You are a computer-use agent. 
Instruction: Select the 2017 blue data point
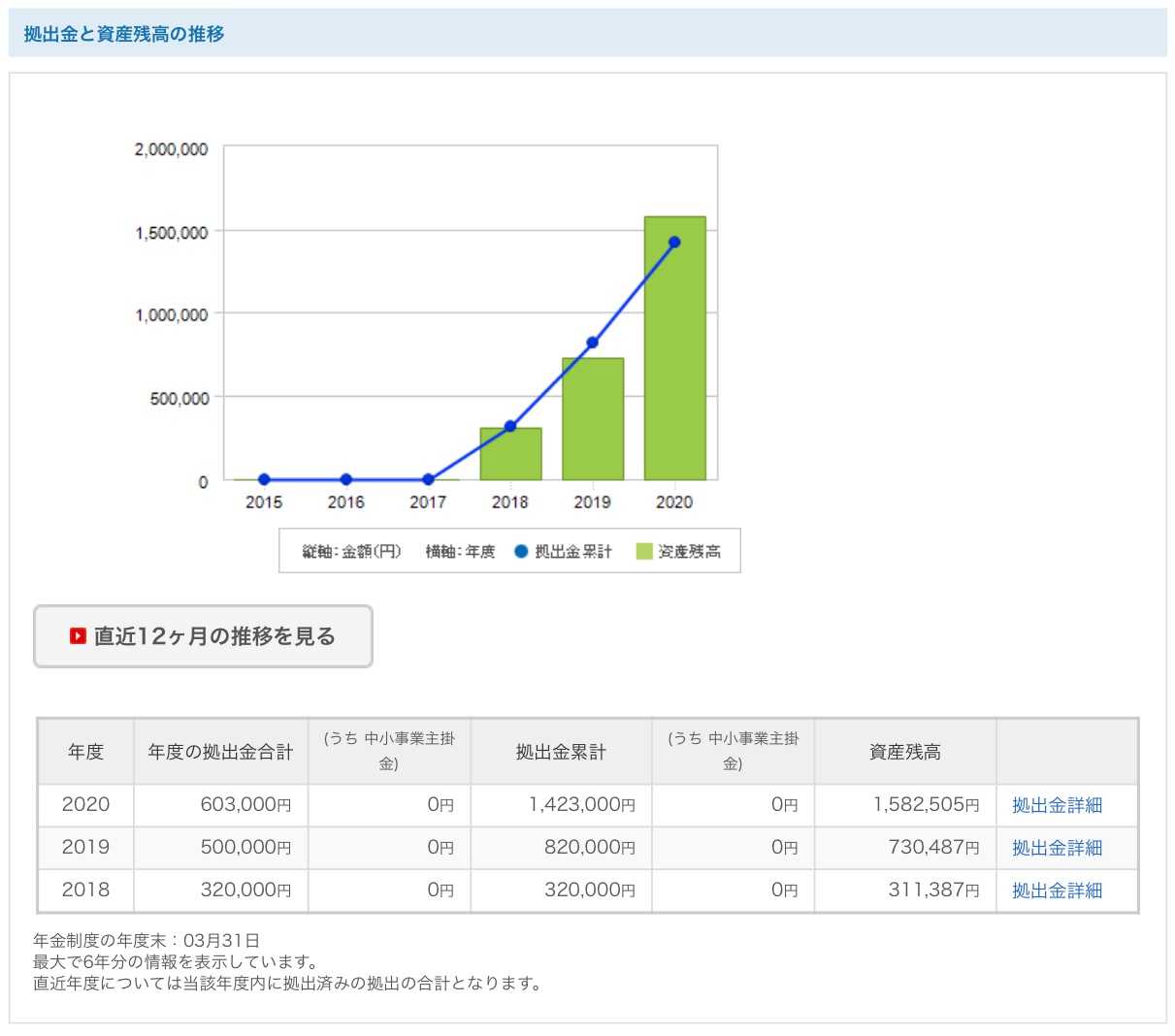428,479
